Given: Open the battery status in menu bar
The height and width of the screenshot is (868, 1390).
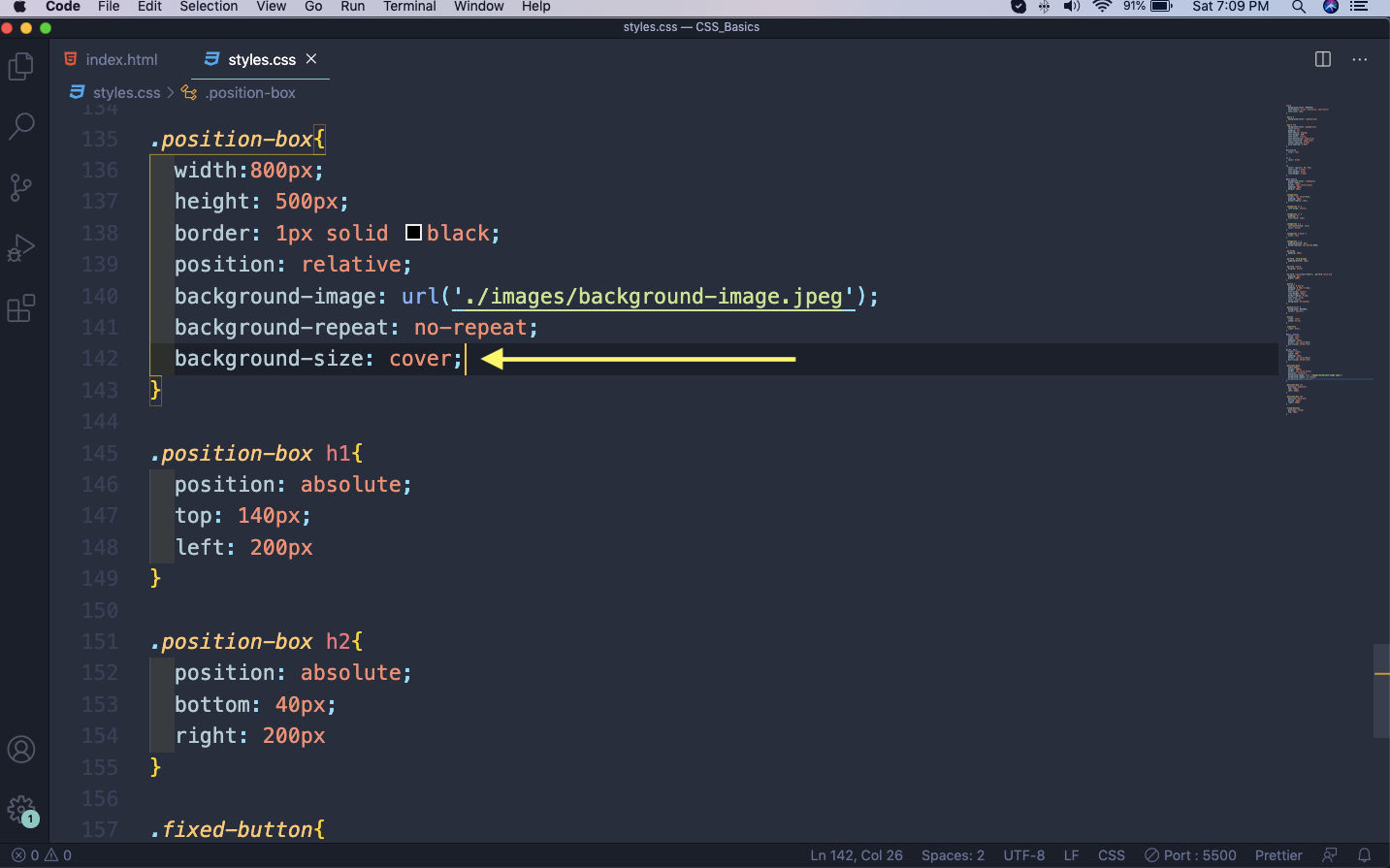Looking at the screenshot, I should [x=1148, y=6].
